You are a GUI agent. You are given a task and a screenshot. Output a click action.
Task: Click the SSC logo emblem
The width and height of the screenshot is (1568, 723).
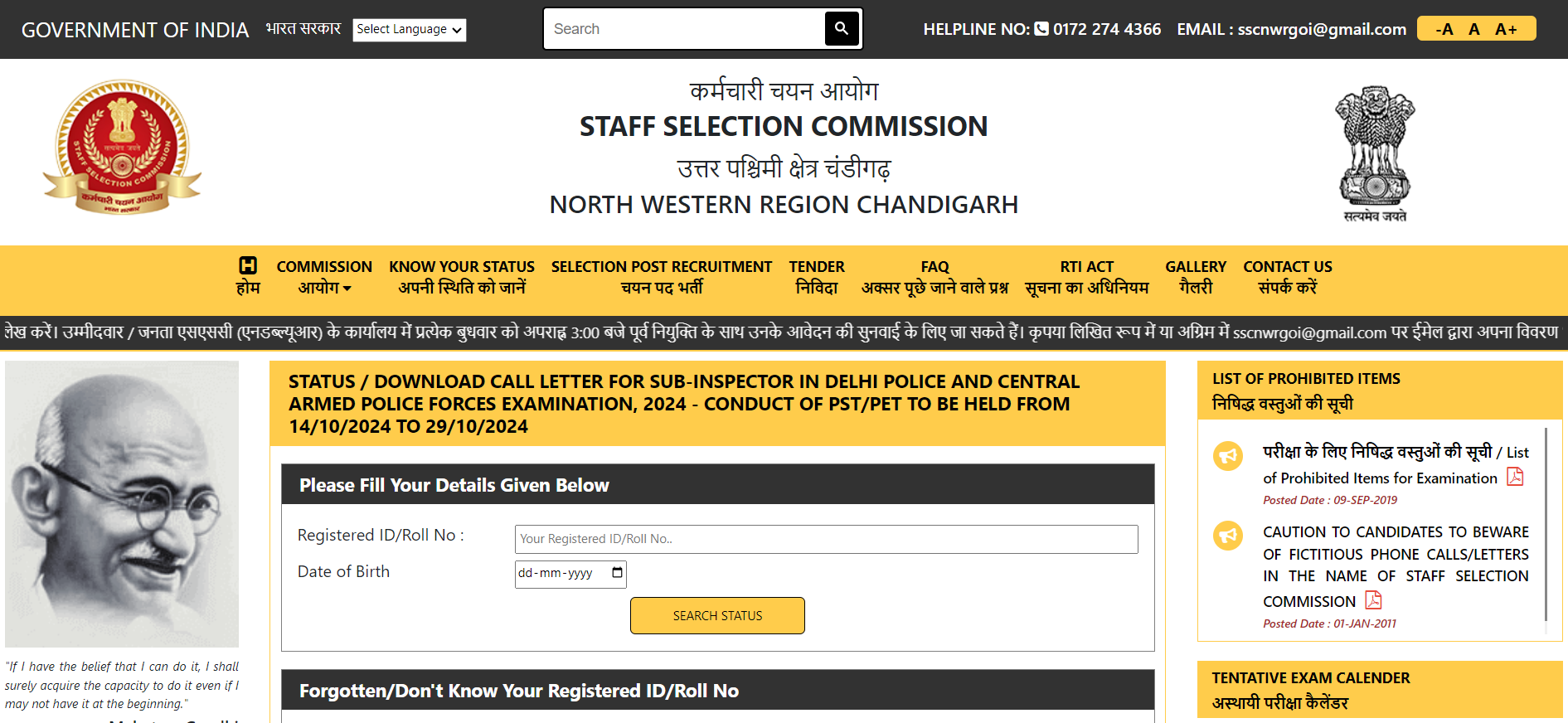[x=122, y=148]
